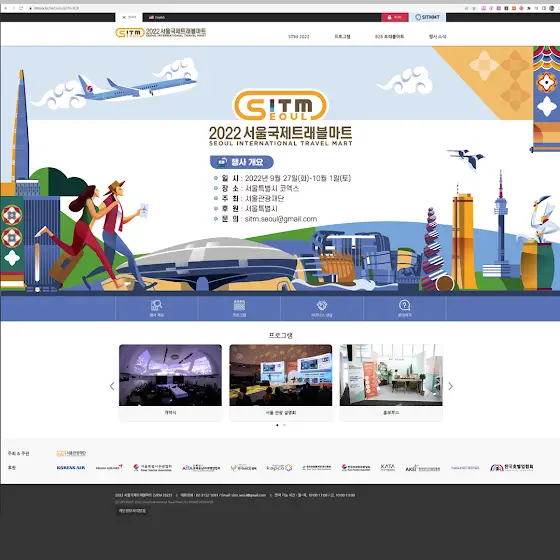Open the Korean Air sponsor logo
This screenshot has width=560, height=560.
click(x=71, y=468)
